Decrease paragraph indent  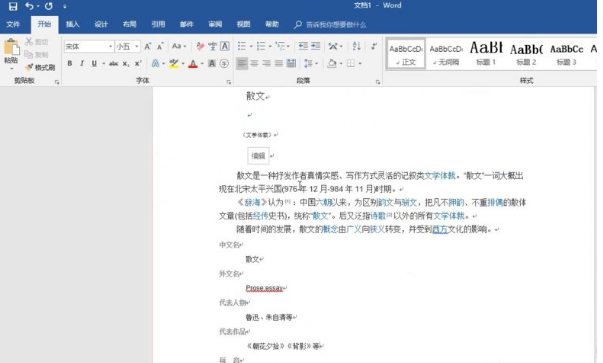coord(303,46)
